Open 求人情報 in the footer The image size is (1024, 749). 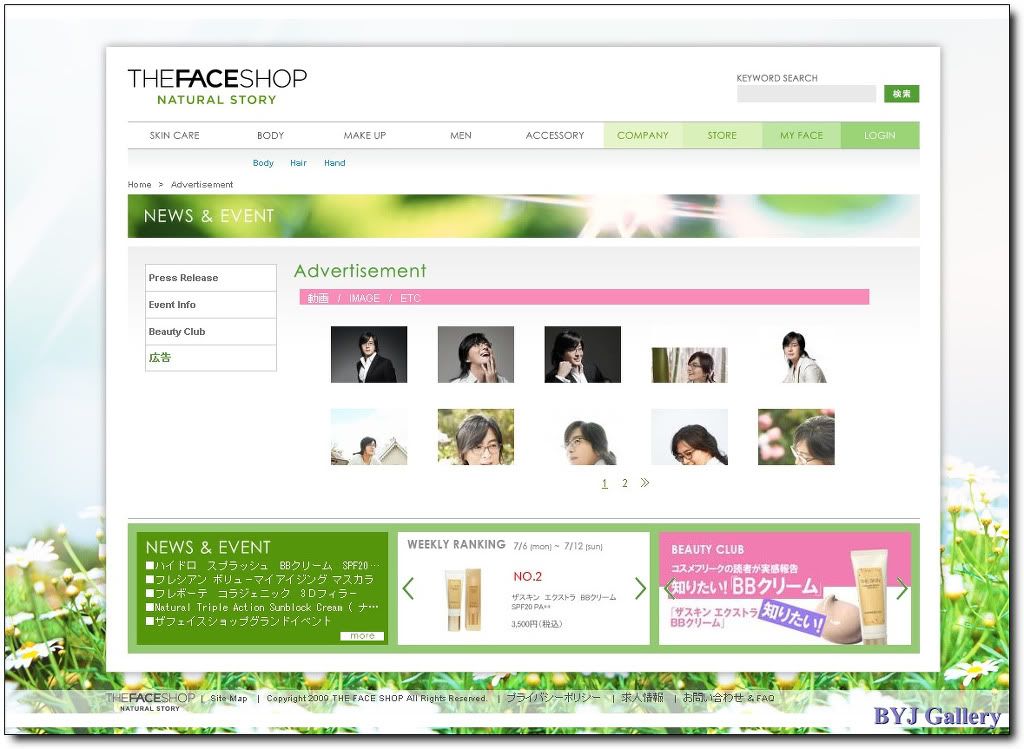coord(642,698)
